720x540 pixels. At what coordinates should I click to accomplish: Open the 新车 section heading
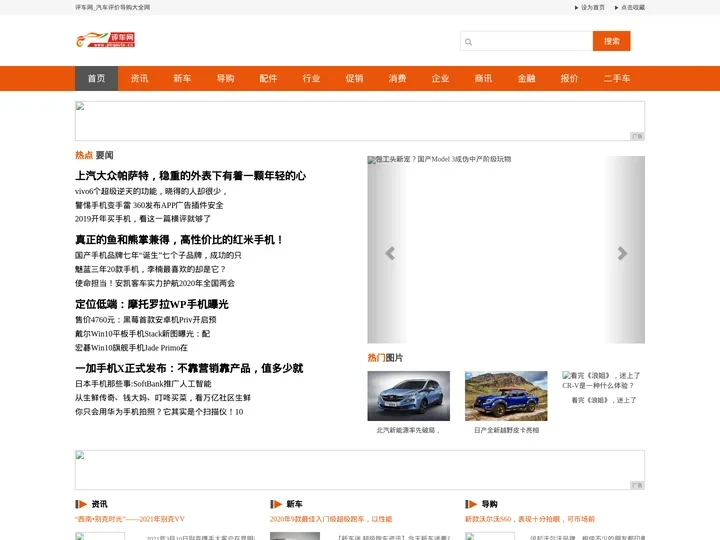coord(294,504)
